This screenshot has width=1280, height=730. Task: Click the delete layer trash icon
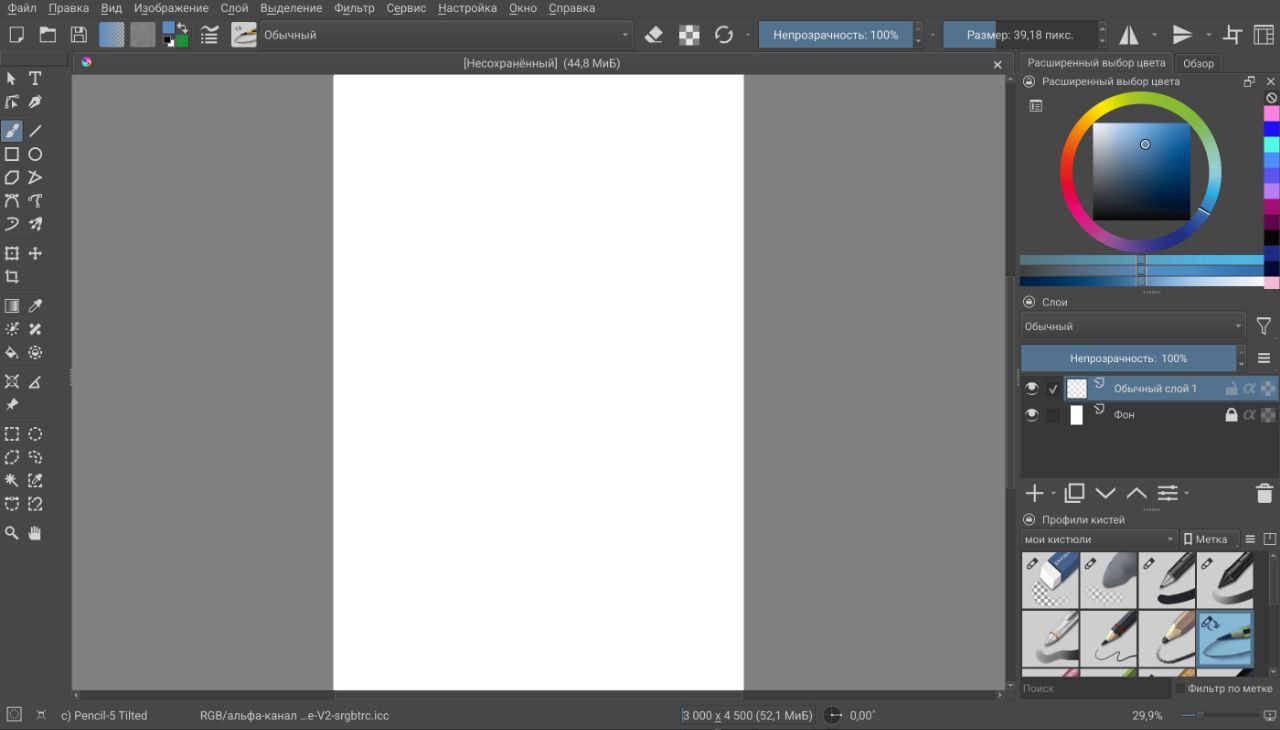pyautogui.click(x=1264, y=493)
